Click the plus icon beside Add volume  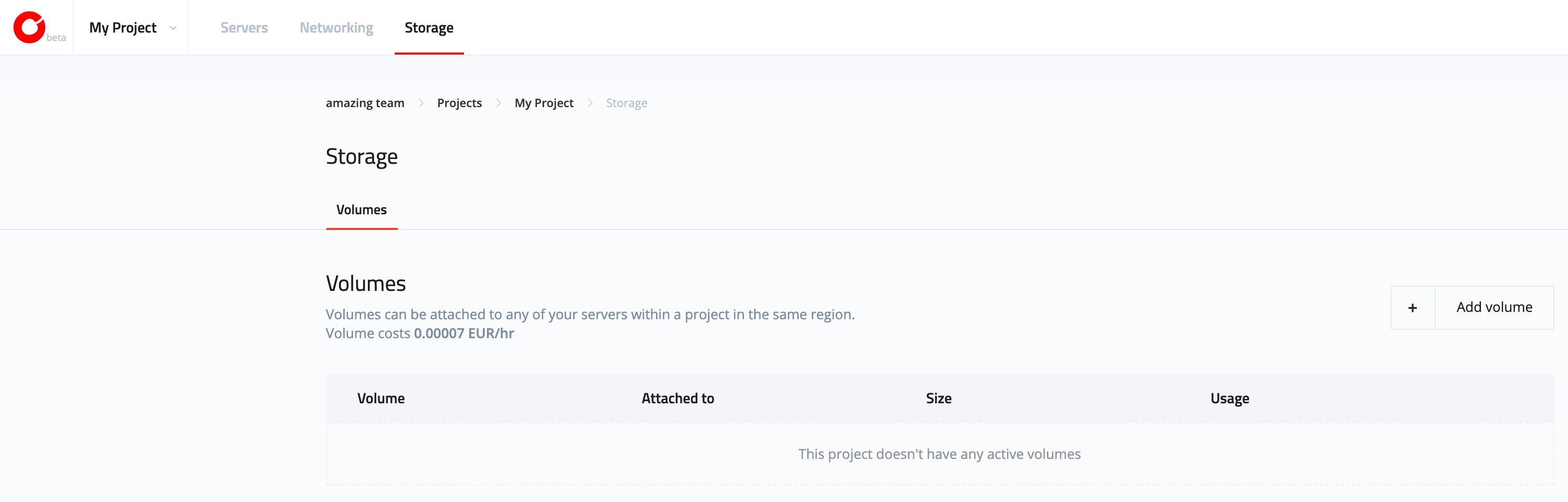click(1413, 308)
